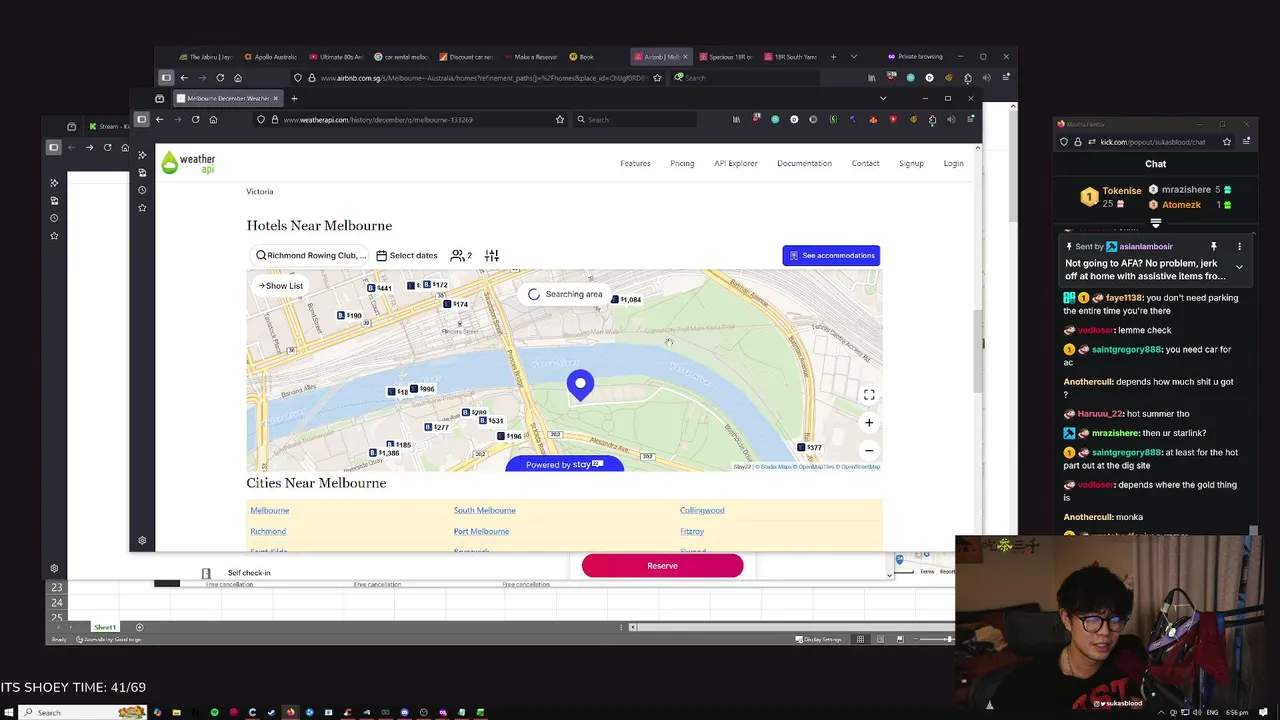Open home page in WeatherAPI window
Screen dimensions: 1280x720
[213, 119]
